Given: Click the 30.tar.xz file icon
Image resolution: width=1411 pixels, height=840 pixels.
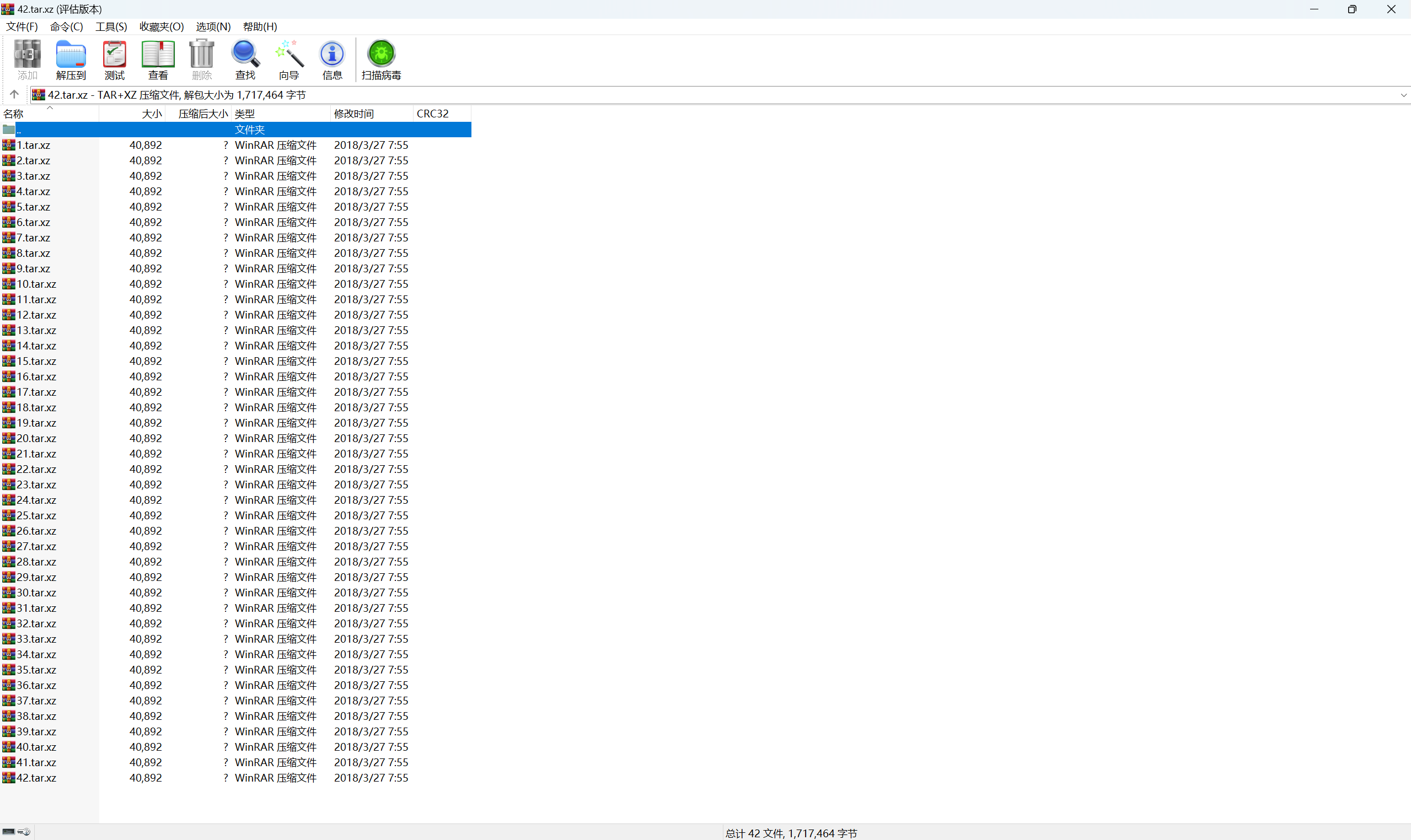Looking at the screenshot, I should point(8,593).
